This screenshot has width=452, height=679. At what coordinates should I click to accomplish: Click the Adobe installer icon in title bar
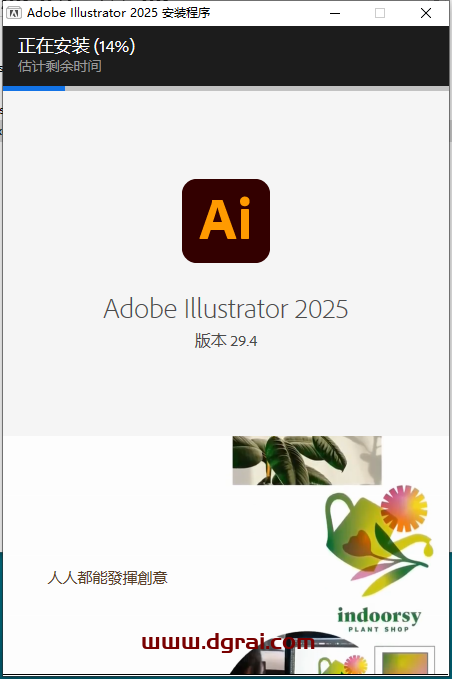click(x=14, y=13)
